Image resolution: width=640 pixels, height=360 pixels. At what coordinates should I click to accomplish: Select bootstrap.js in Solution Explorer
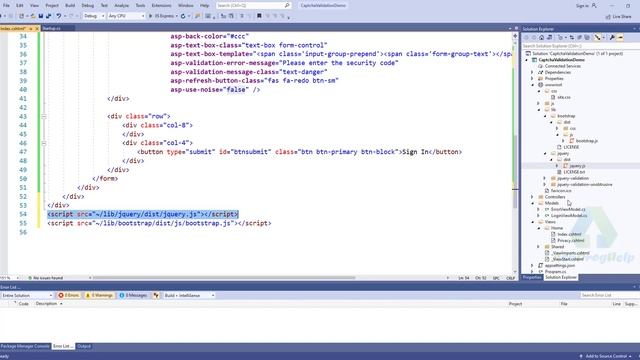point(587,141)
